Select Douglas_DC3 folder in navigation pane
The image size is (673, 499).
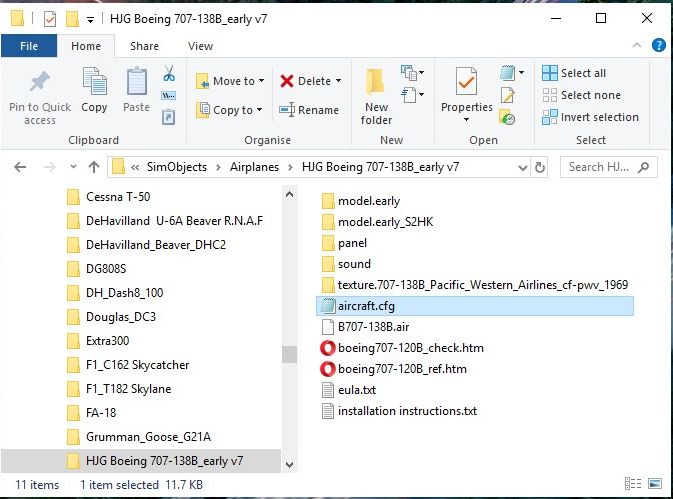(121, 317)
